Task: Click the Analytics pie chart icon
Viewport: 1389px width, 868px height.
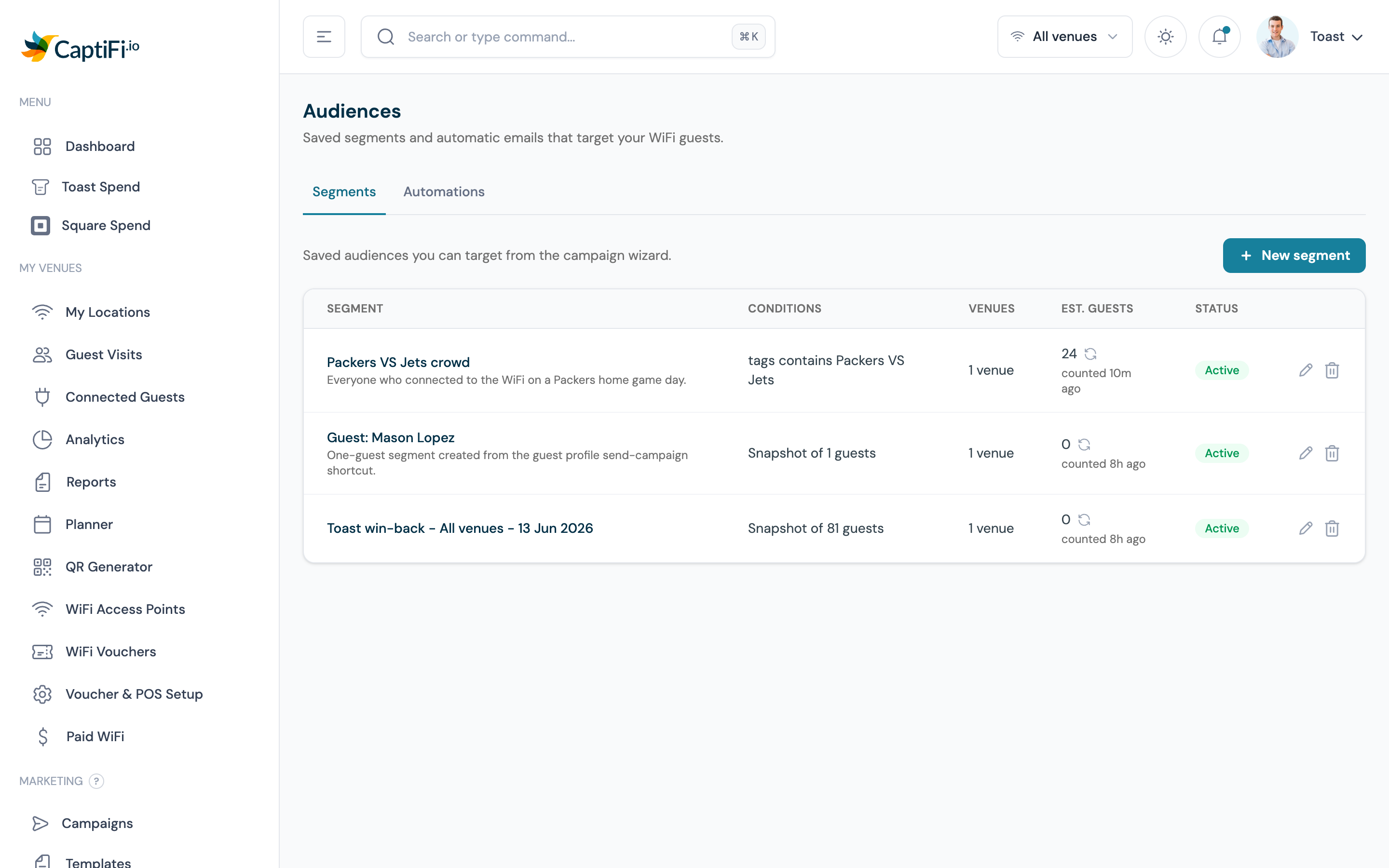Action: point(42,439)
